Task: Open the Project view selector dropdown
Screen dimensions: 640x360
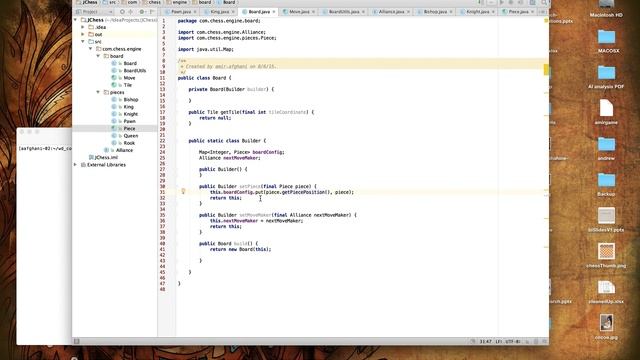Action: (94, 12)
